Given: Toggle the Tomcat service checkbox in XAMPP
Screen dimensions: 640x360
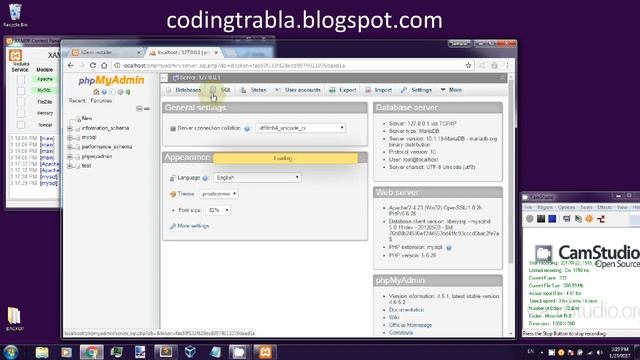Looking at the screenshot, I should (21, 125).
